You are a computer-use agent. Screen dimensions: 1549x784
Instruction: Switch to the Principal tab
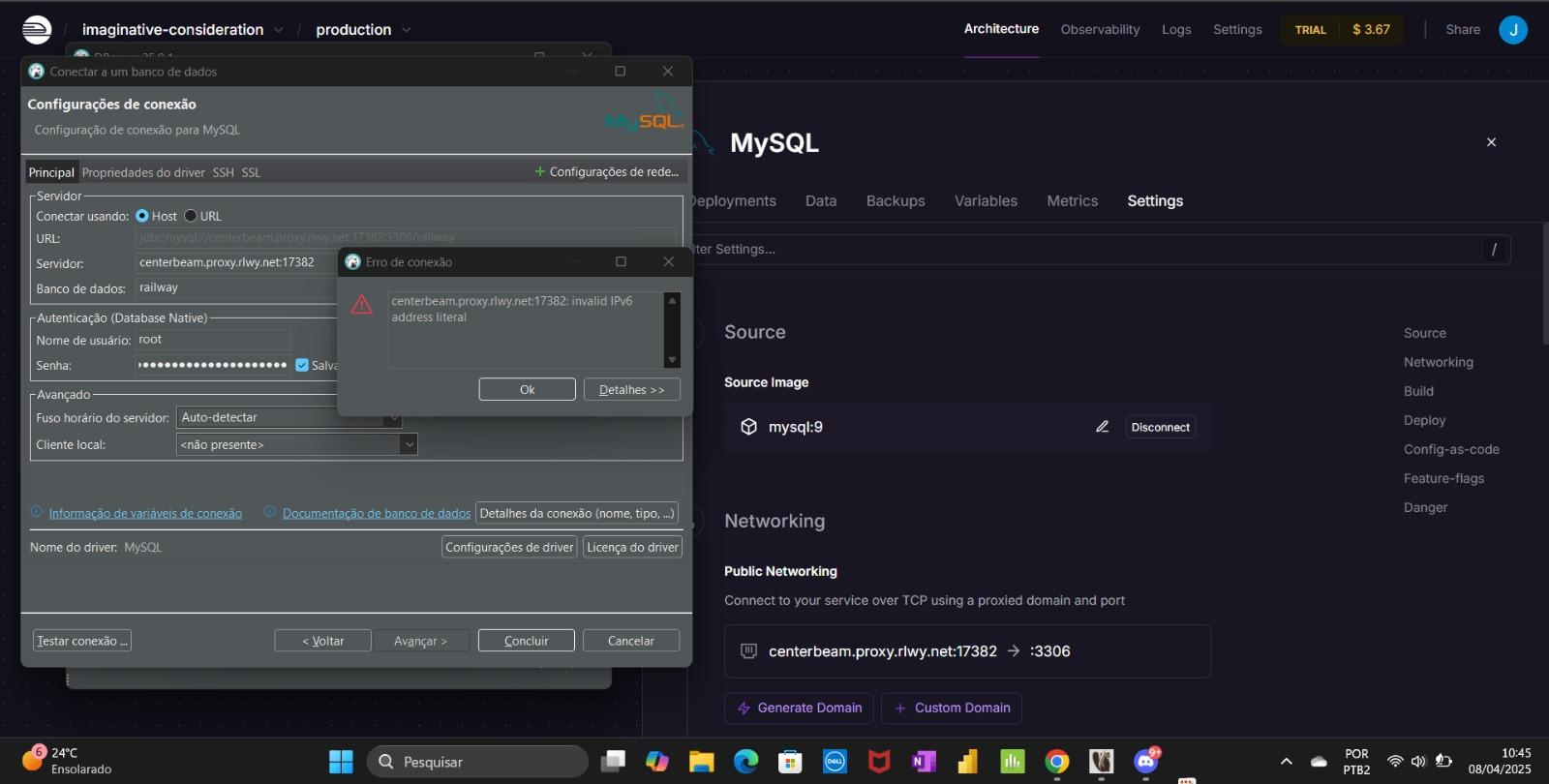tap(51, 172)
